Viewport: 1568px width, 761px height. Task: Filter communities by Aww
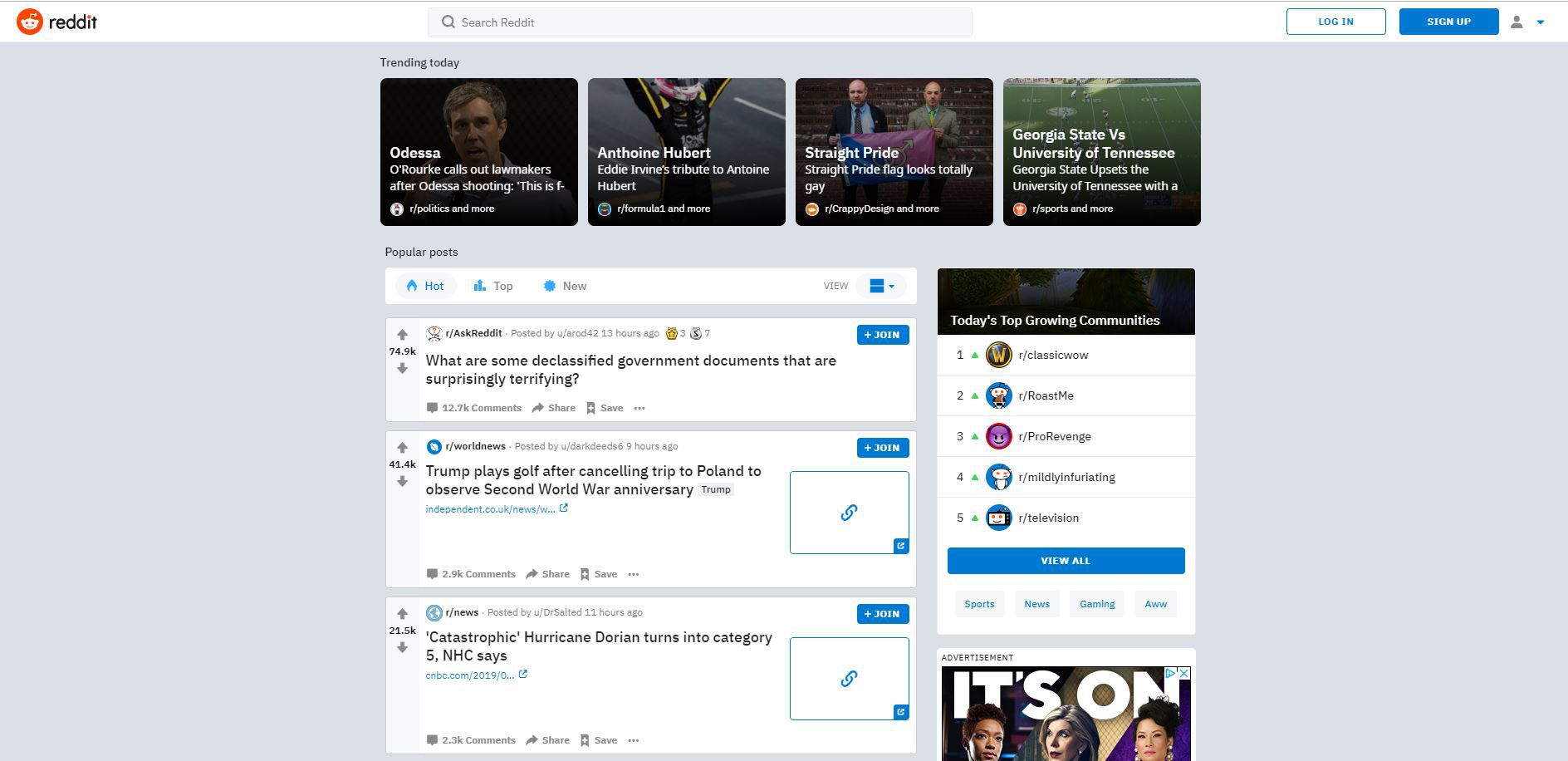pyautogui.click(x=1155, y=604)
